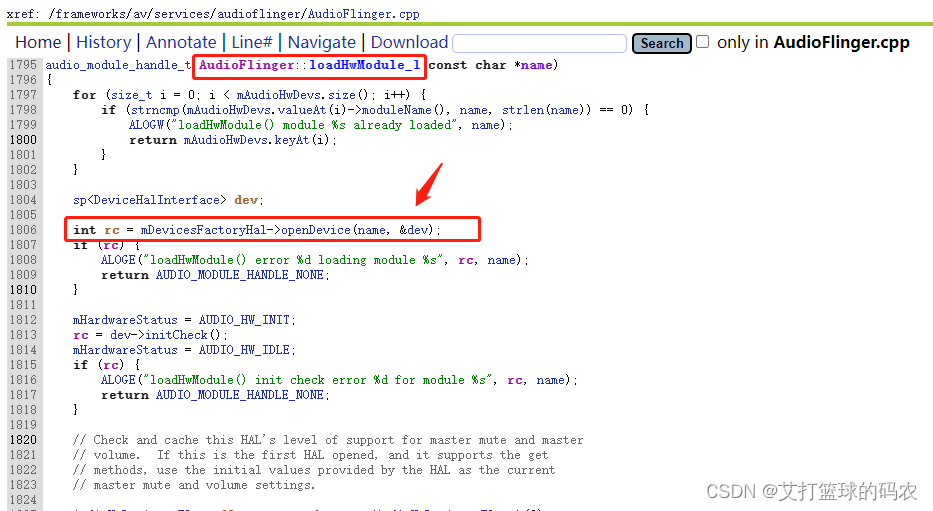Follow the size_t link on line 1797
This screenshot has height=511, width=933.
[x=132, y=95]
